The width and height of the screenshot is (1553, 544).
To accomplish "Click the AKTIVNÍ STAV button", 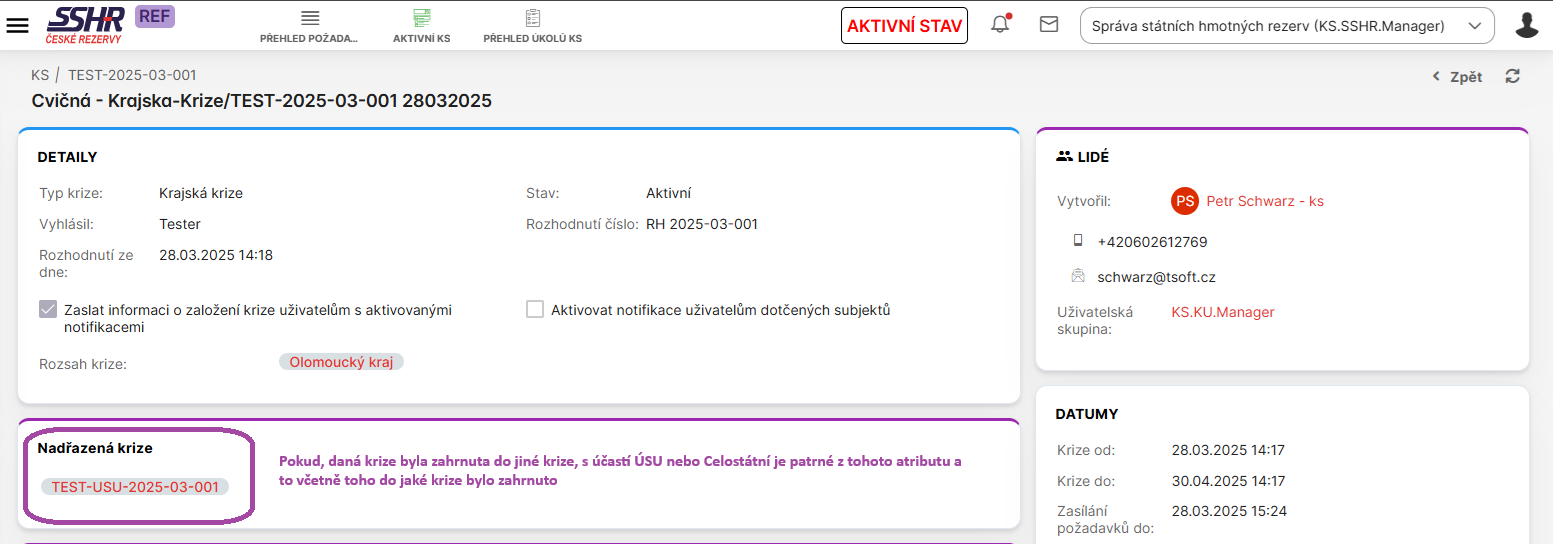I will pyautogui.click(x=904, y=26).
